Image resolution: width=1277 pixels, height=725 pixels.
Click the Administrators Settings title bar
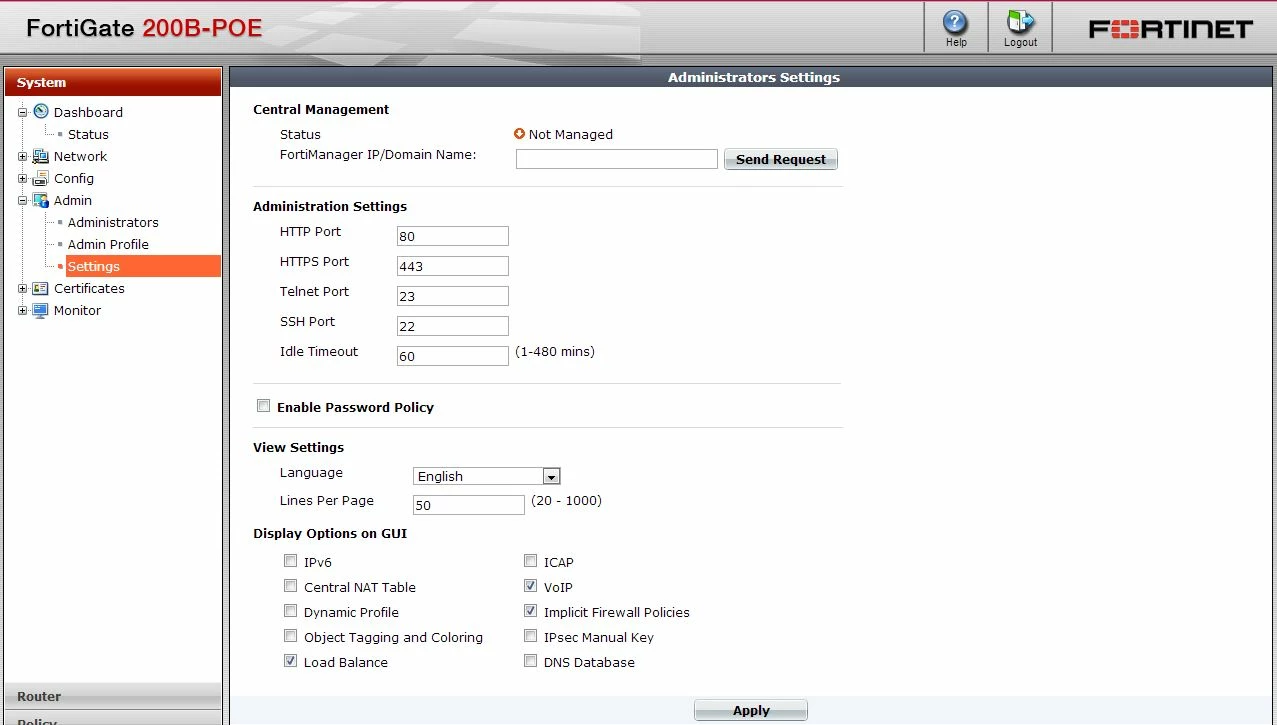(x=753, y=77)
